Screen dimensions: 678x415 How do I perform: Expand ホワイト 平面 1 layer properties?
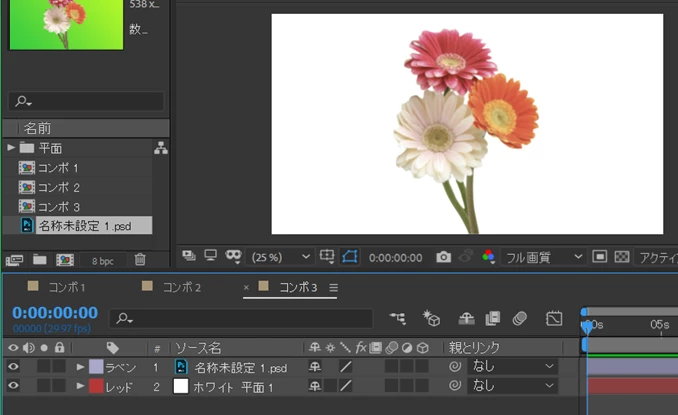pos(80,386)
